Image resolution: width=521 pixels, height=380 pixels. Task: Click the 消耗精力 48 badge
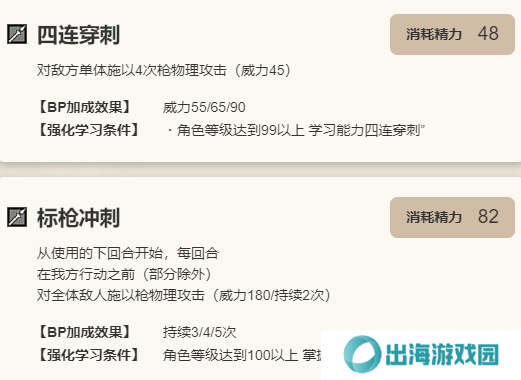coord(452,34)
